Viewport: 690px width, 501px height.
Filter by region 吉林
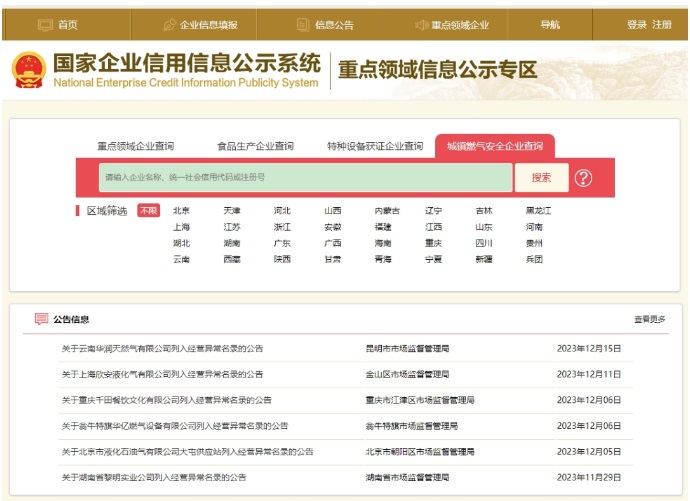click(x=484, y=211)
